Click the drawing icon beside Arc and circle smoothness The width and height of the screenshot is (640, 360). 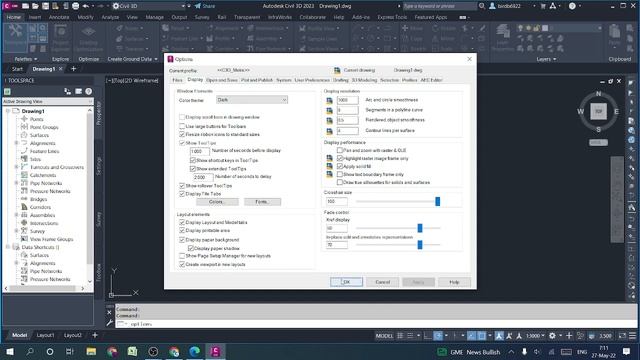click(329, 100)
